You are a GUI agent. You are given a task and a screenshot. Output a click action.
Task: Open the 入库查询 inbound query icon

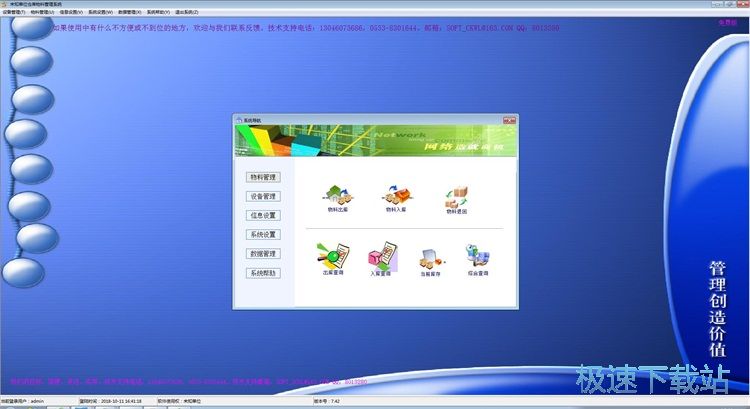click(382, 259)
